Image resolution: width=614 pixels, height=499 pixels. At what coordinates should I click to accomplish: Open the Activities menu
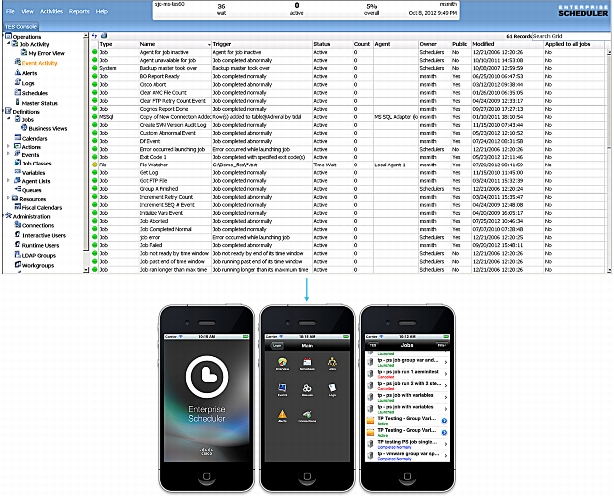coord(51,11)
